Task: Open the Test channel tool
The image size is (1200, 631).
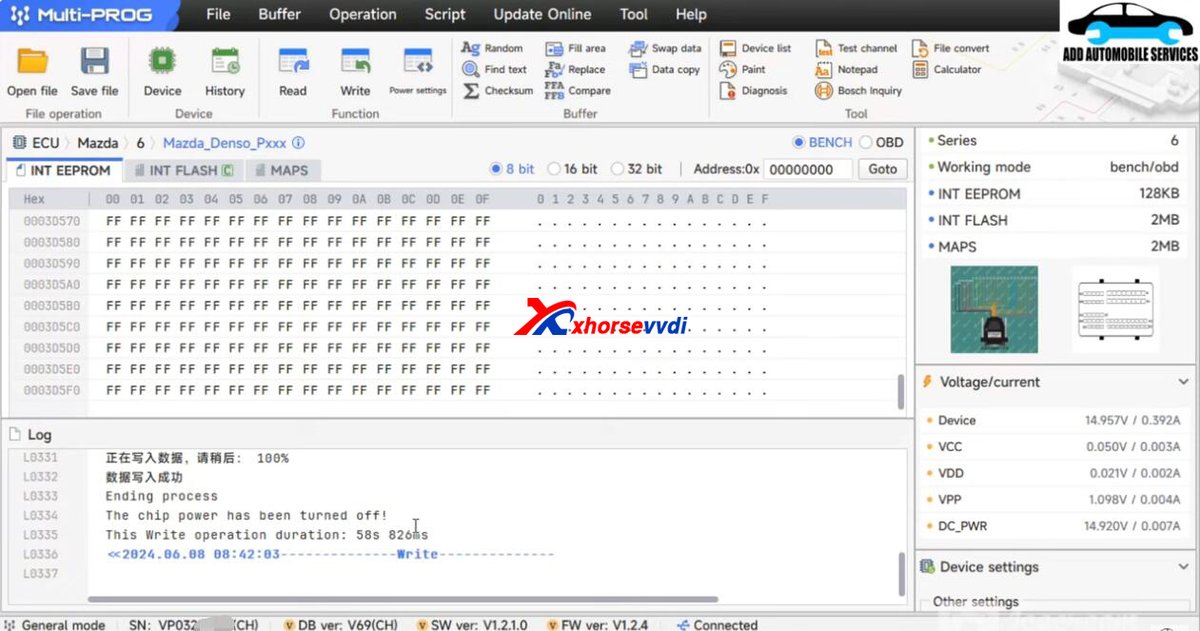Action: pos(856,48)
